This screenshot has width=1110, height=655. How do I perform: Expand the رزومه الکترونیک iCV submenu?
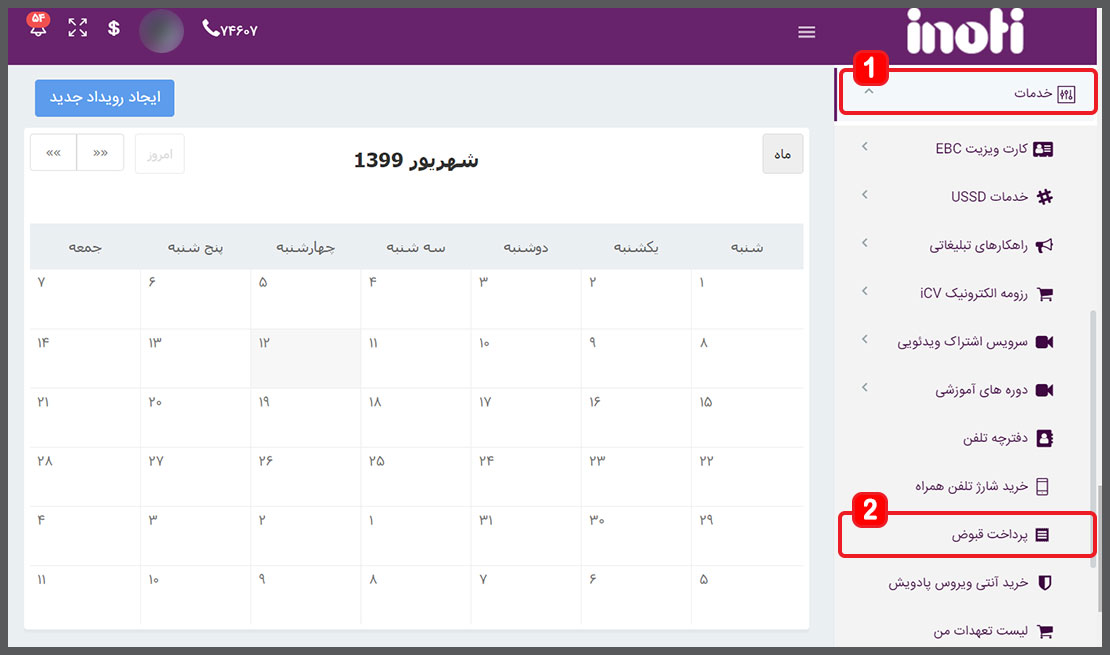pyautogui.click(x=865, y=292)
